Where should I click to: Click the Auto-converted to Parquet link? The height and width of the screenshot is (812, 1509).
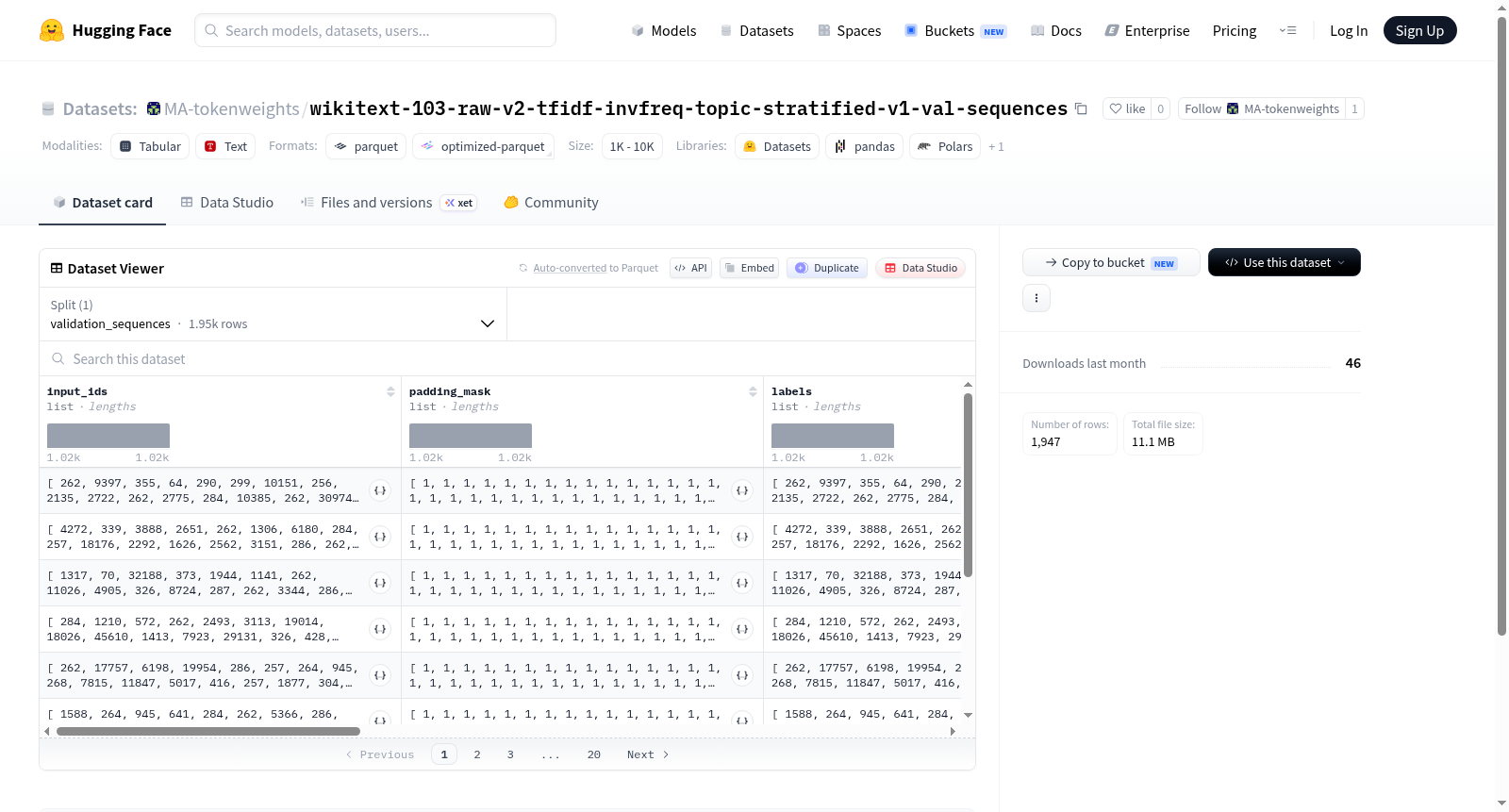click(x=570, y=268)
